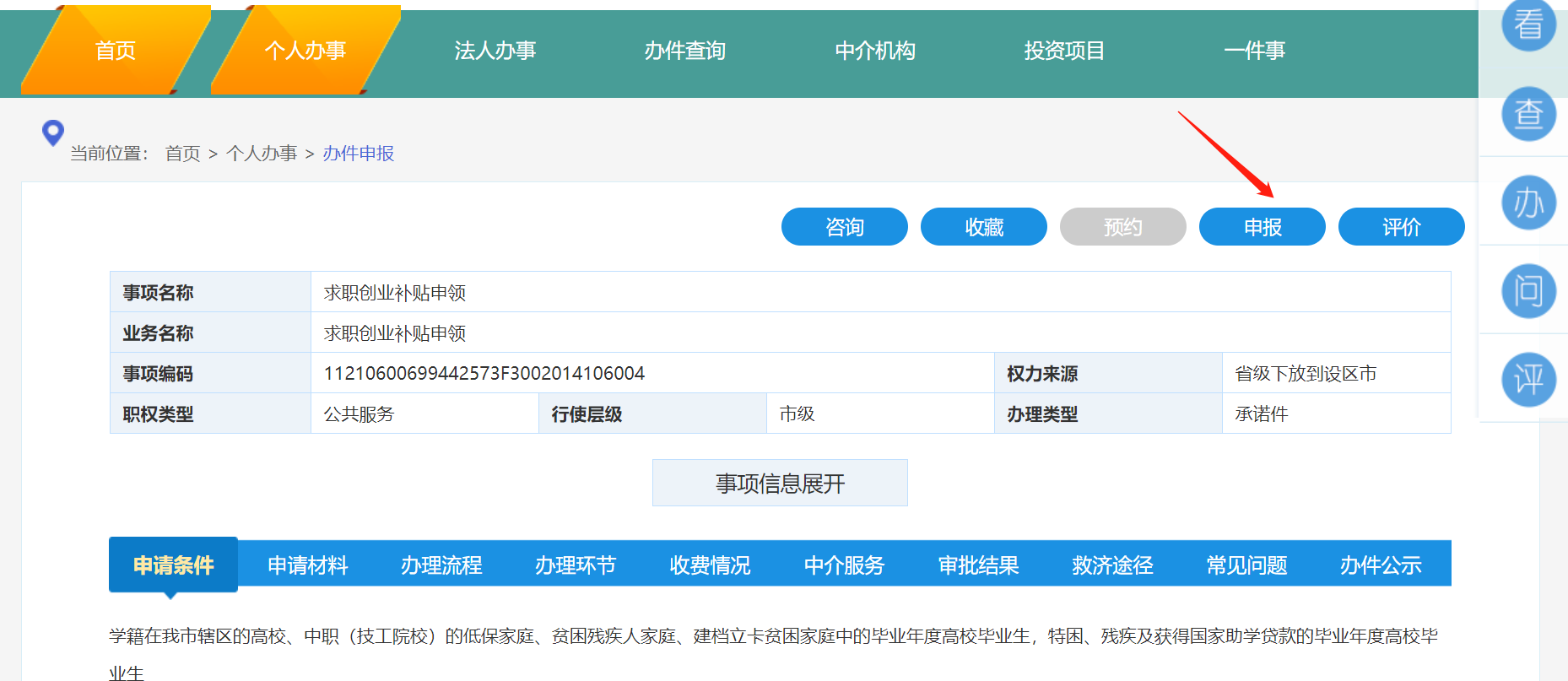Select the 收费情况 tab

[710, 565]
